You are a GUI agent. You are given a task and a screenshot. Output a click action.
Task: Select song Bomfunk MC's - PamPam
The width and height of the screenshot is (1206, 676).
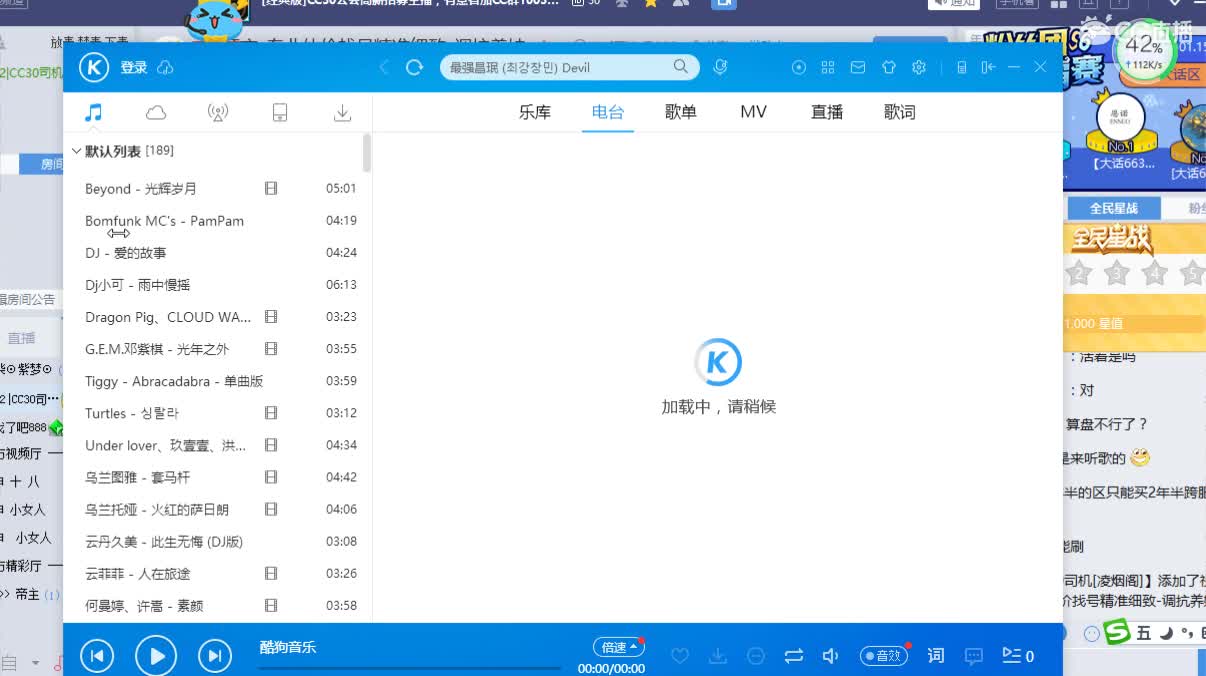point(164,220)
